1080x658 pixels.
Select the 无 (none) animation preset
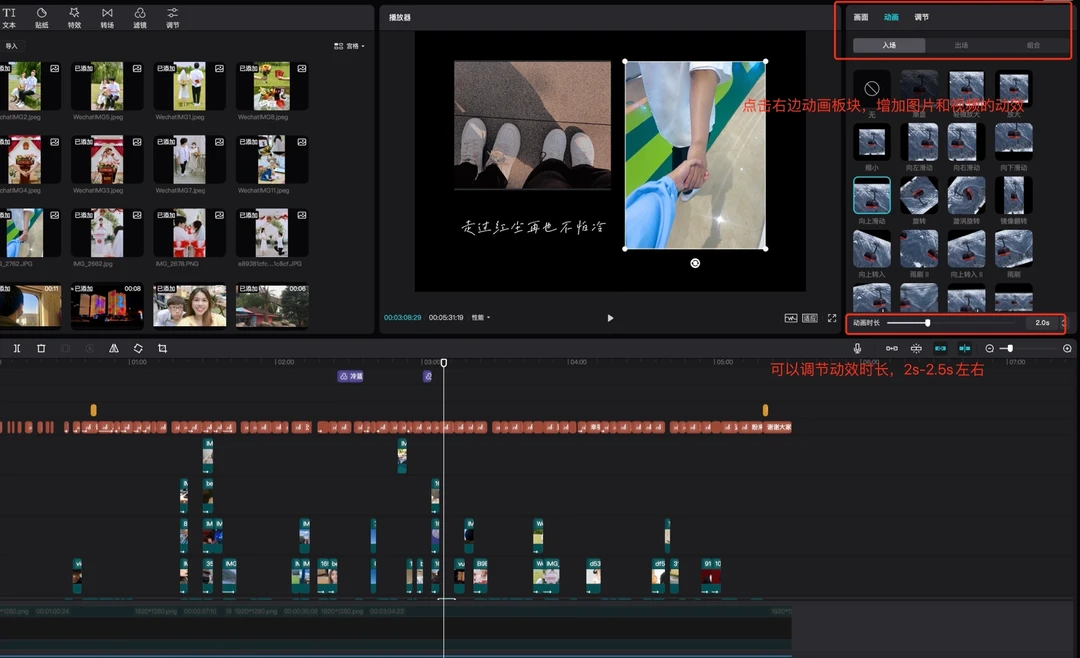point(871,89)
